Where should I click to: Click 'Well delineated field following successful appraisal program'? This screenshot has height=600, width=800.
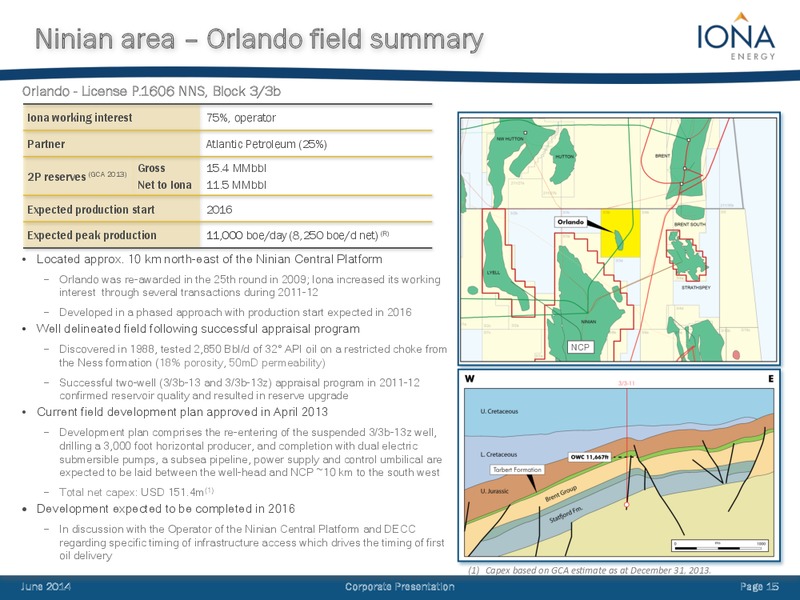coord(198,329)
